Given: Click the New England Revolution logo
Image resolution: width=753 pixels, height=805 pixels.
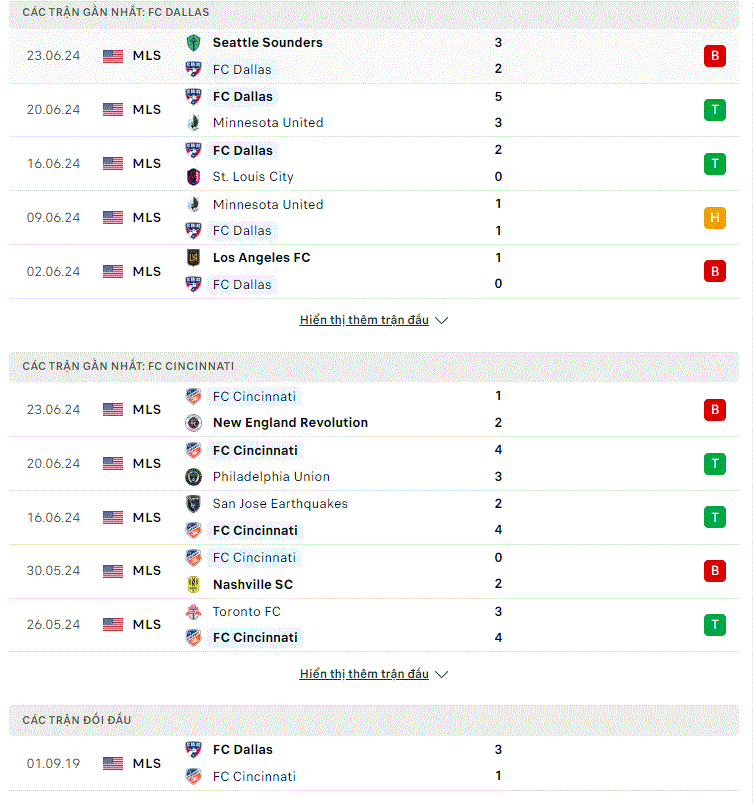Looking at the screenshot, I should [x=194, y=423].
